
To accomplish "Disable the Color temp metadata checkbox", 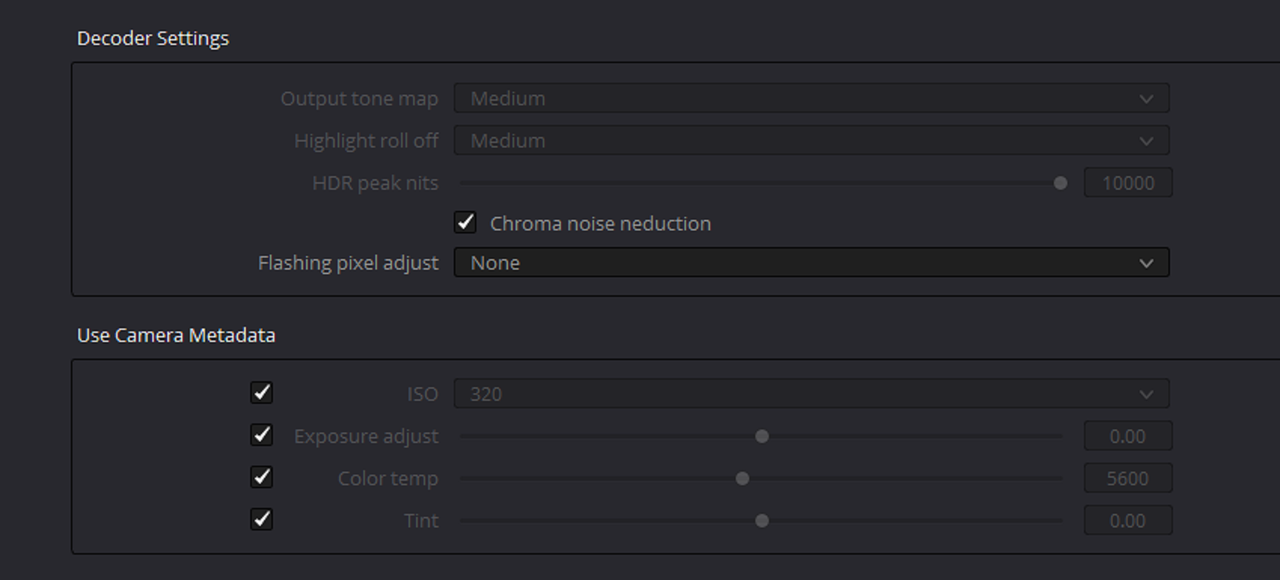I will pos(261,478).
